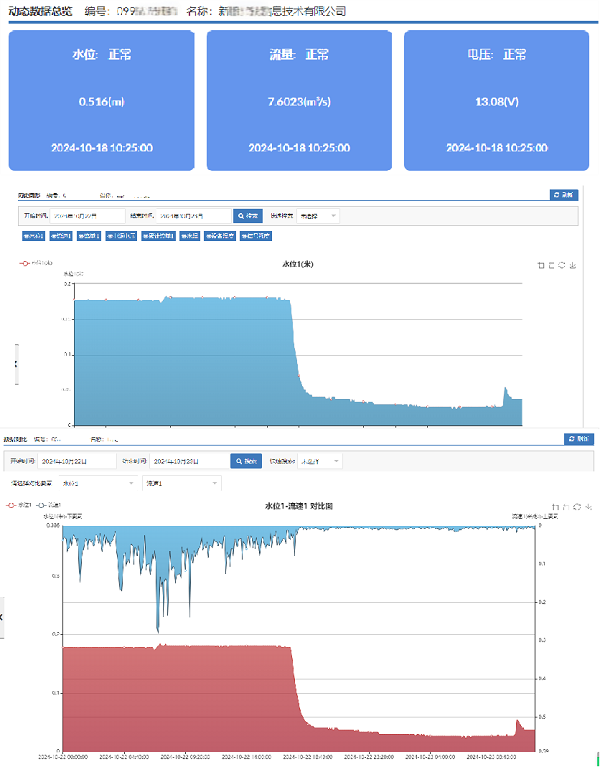The width and height of the screenshot is (600, 767).
Task: Toggle the 流速1 legend entry on the comparison chart
Action: (x=45, y=505)
